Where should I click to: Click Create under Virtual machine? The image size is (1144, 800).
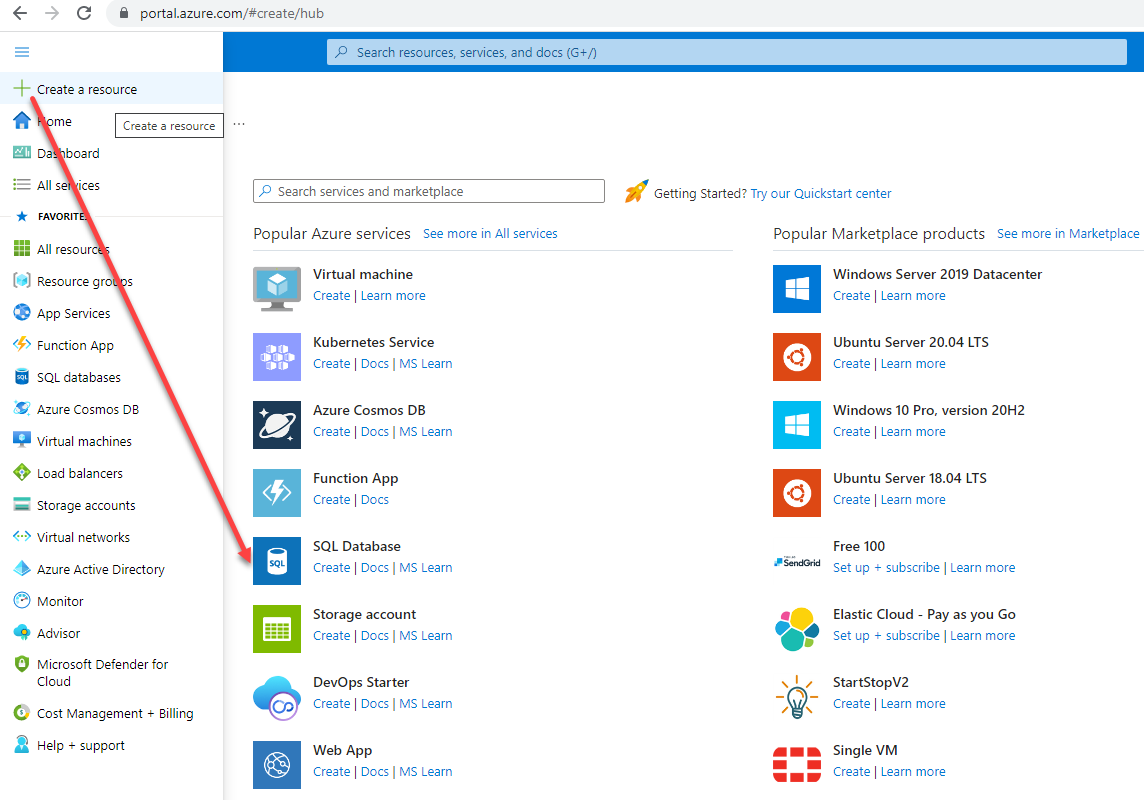tap(331, 295)
